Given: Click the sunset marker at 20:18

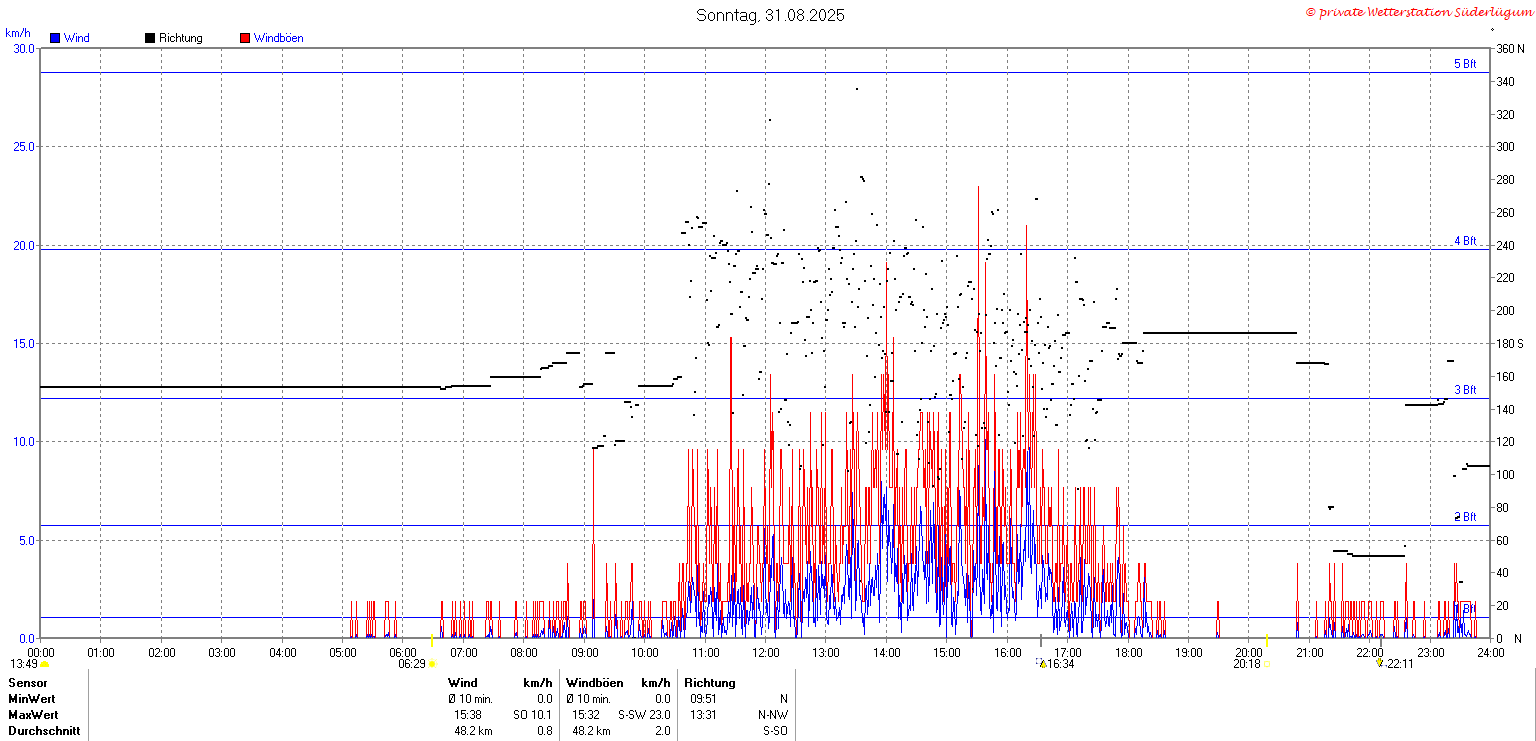Looking at the screenshot, I should pos(1267,663).
